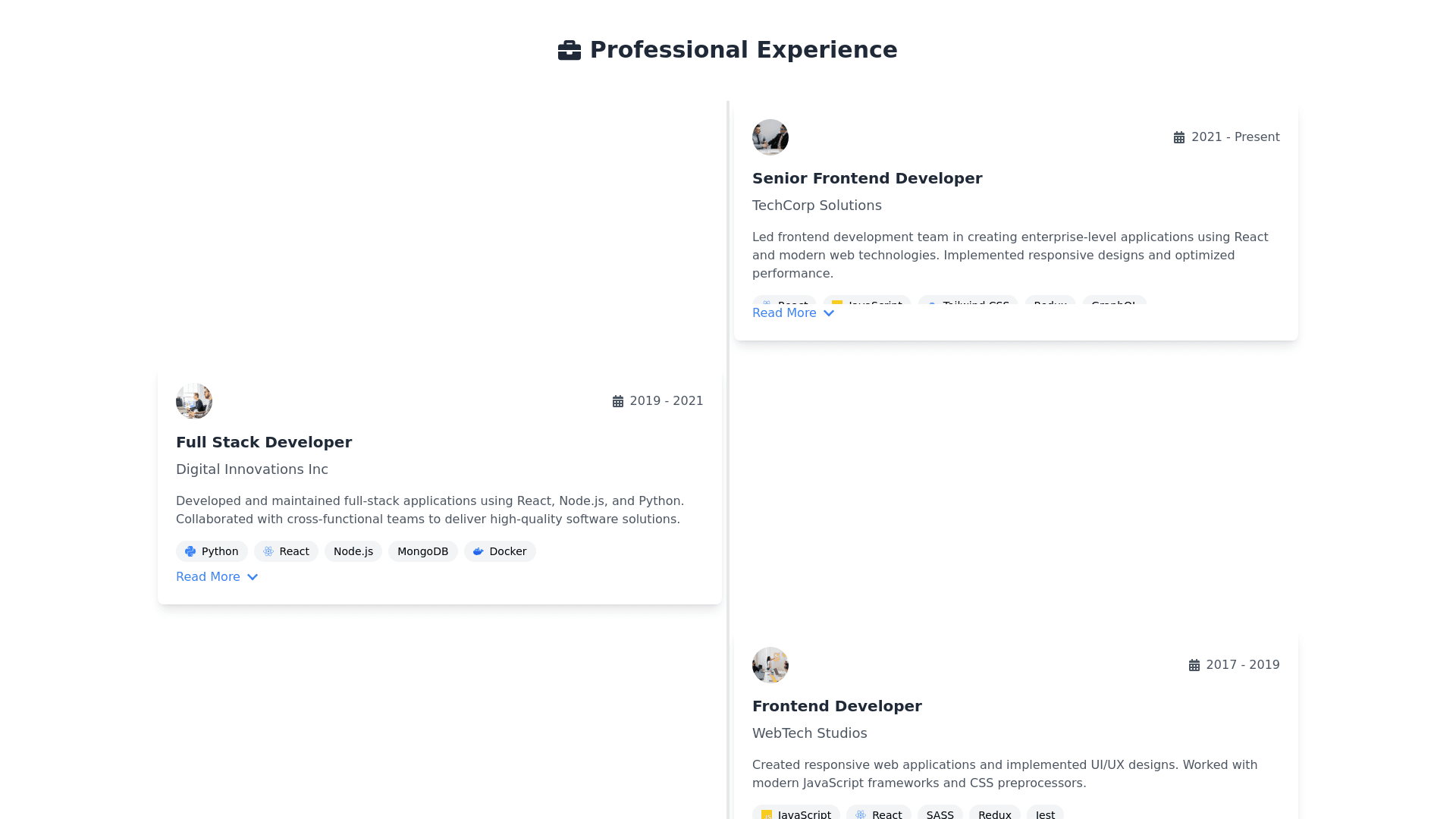This screenshot has width=1456, height=819.
Task: Click the Python logo in the Python tag
Action: pyautogui.click(x=190, y=551)
